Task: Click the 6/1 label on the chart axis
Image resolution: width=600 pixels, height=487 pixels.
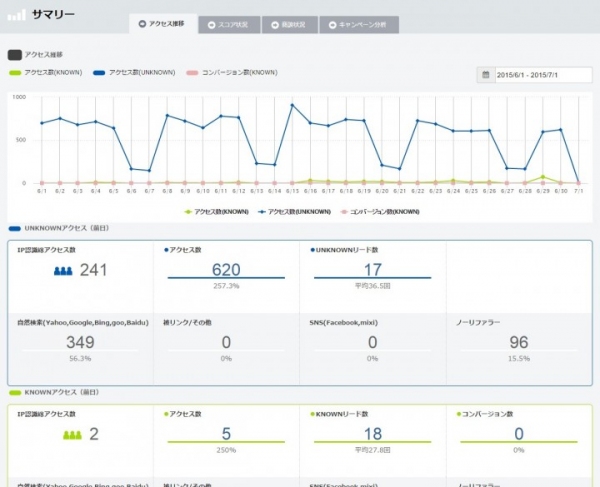Action: click(x=42, y=191)
